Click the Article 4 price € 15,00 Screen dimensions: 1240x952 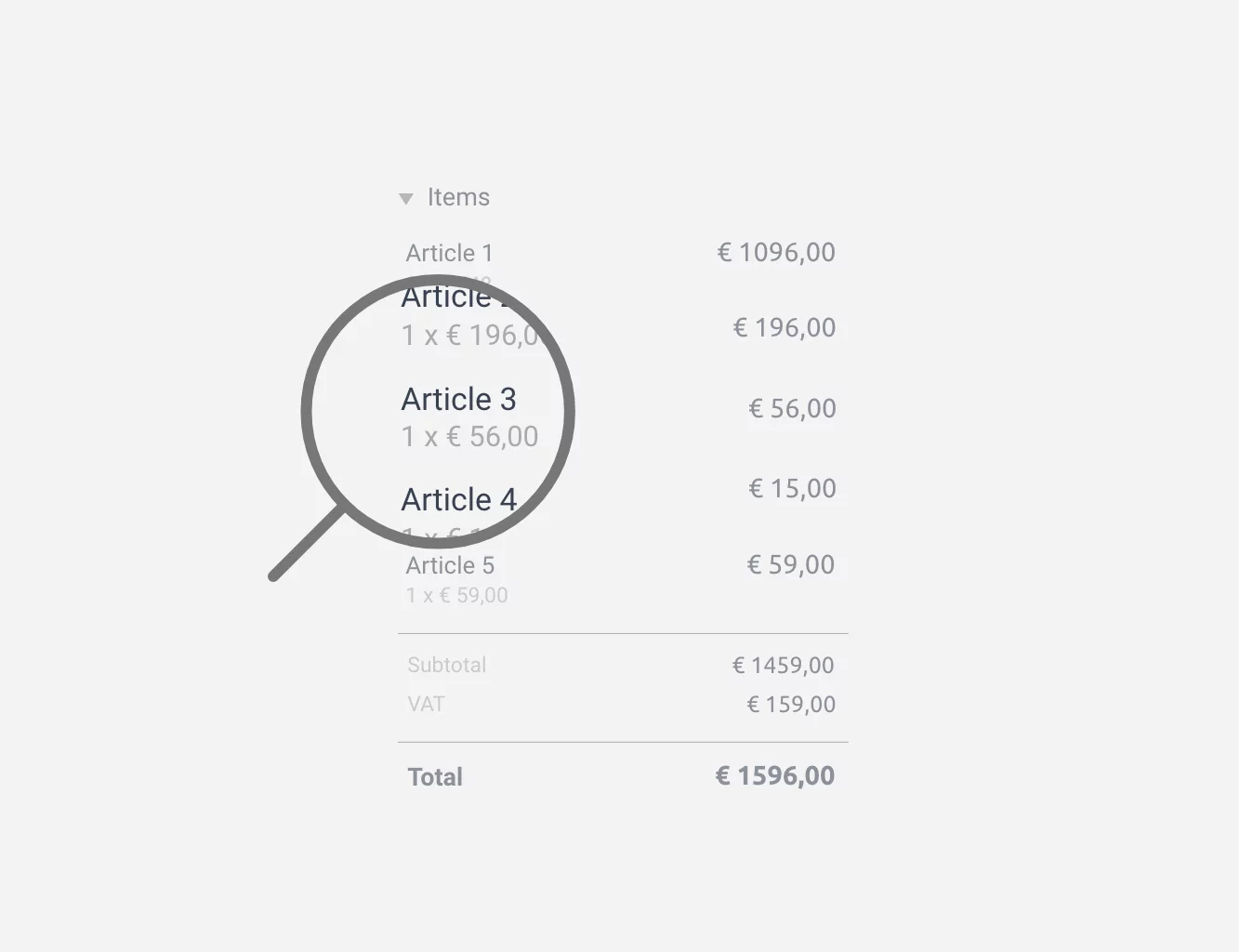792,488
